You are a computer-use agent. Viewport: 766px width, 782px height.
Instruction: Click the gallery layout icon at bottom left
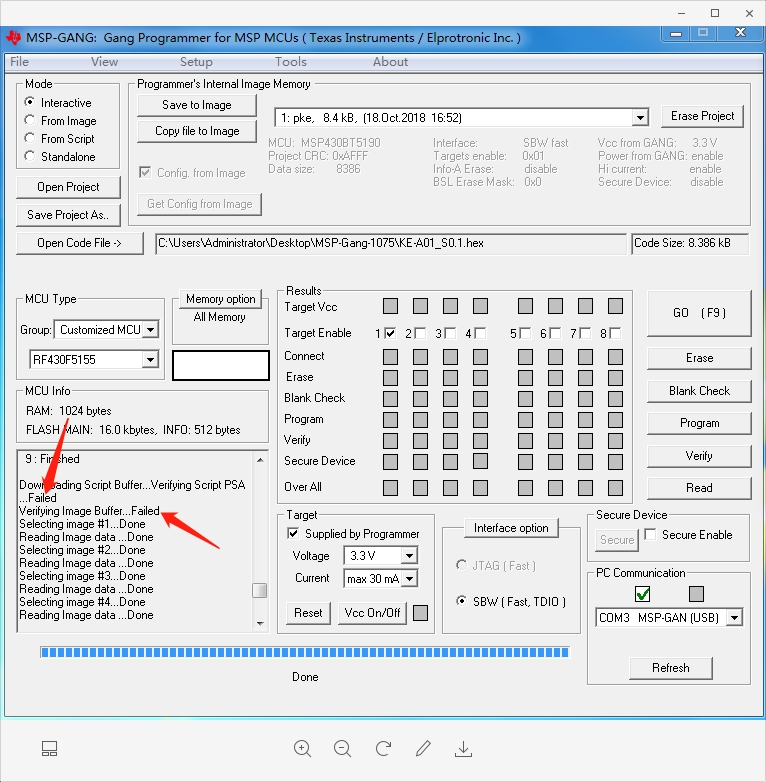(x=49, y=749)
